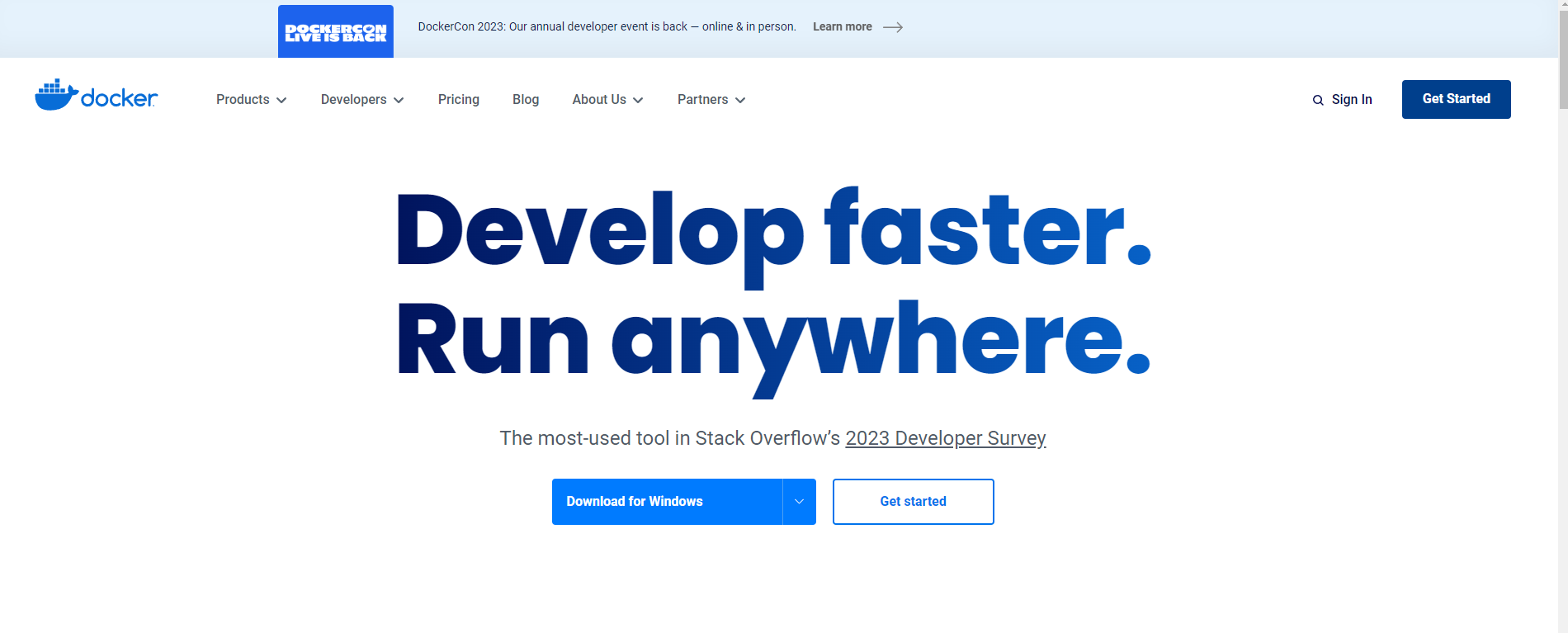The height and width of the screenshot is (633, 1568).
Task: Expand the Partners menu
Action: (711, 100)
